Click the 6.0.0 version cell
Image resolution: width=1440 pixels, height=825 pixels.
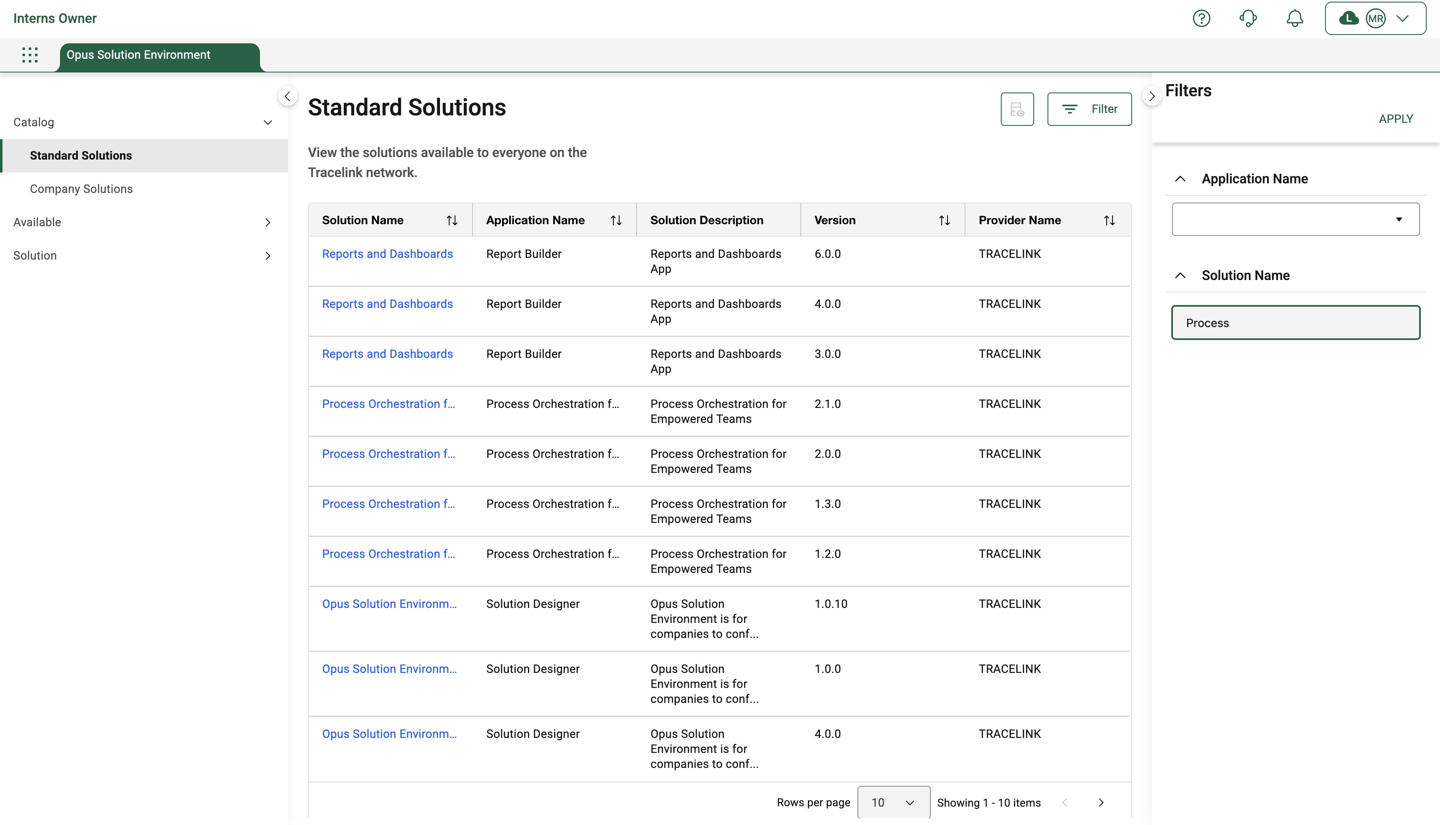[827, 254]
